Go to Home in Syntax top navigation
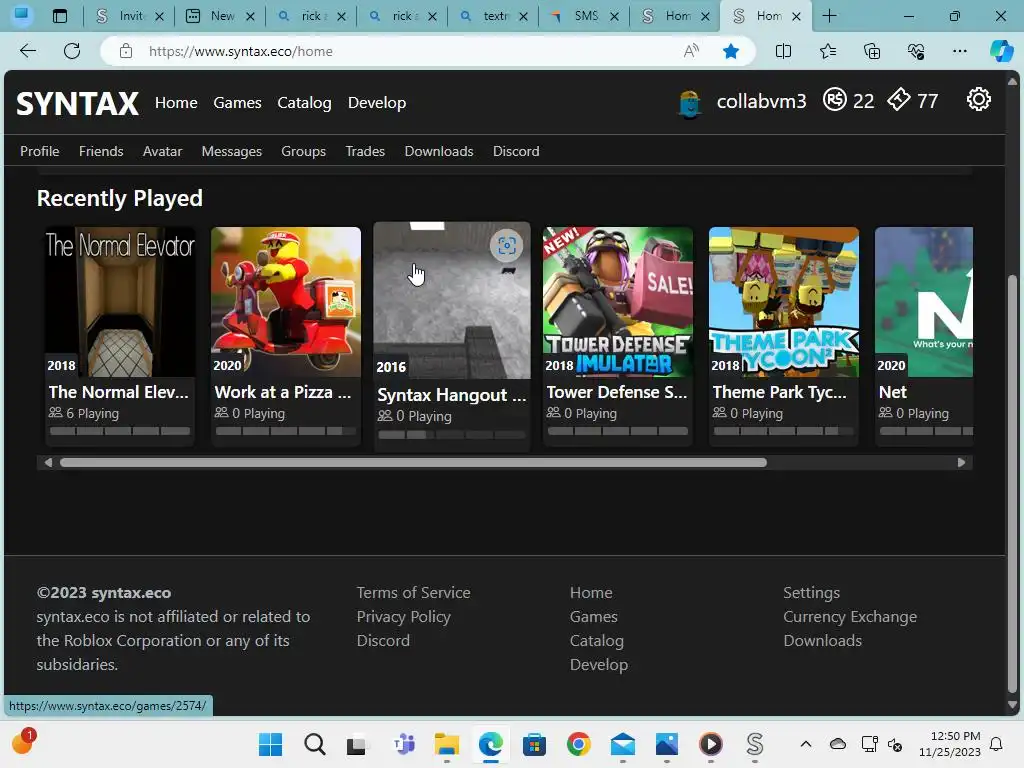 (176, 103)
